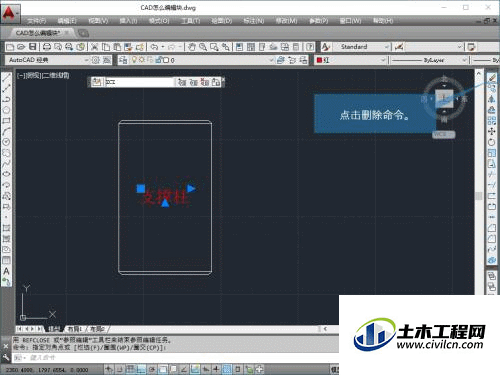Open the Layer Properties Manager icon
500x375 pixels.
point(123,60)
